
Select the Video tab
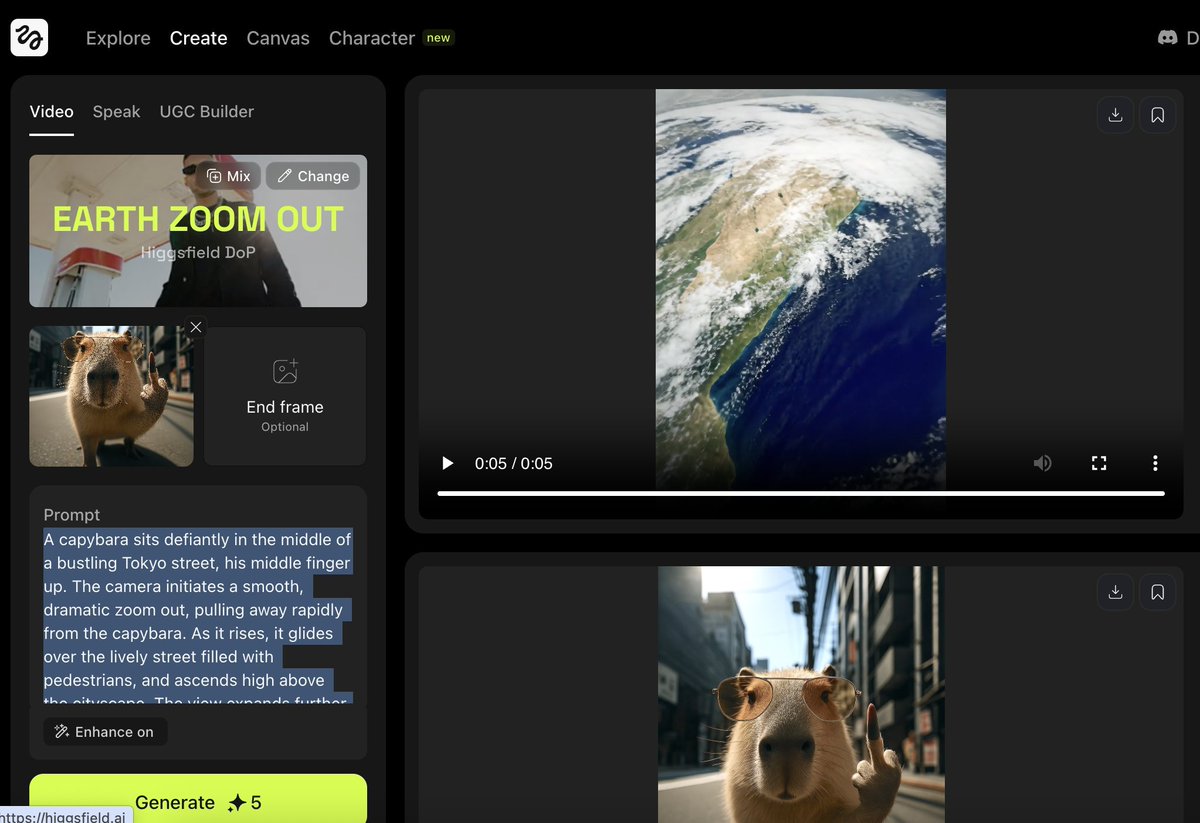(x=51, y=112)
